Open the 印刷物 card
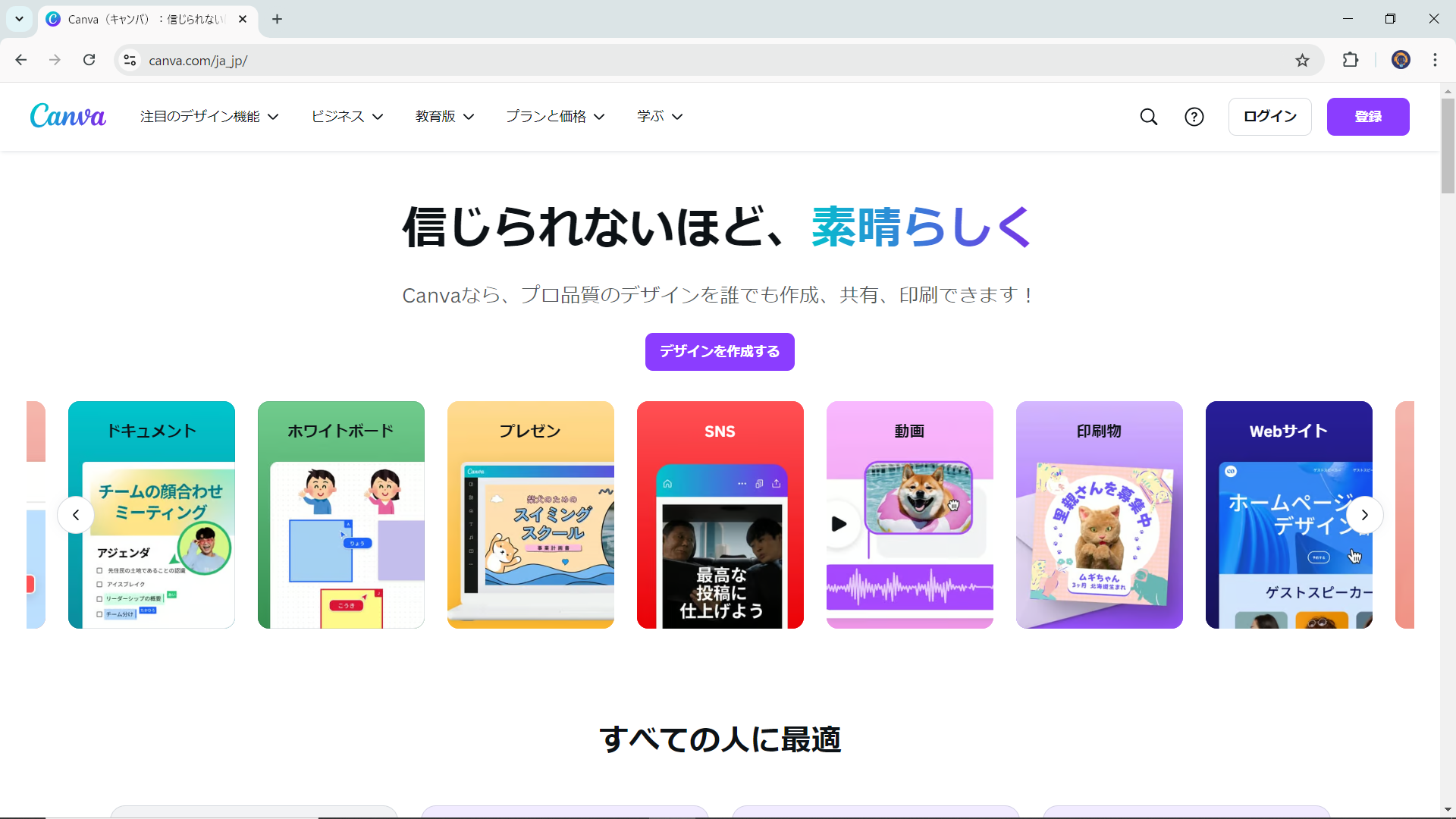 [1100, 515]
